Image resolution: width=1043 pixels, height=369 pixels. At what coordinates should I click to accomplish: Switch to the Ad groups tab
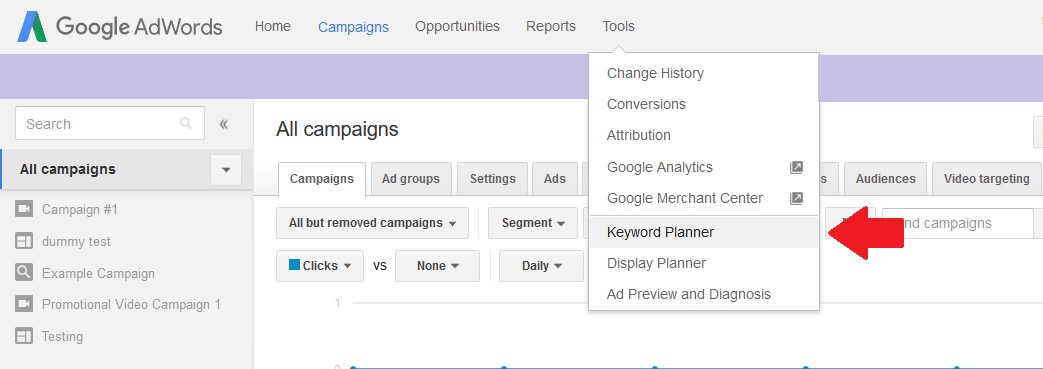tap(410, 179)
